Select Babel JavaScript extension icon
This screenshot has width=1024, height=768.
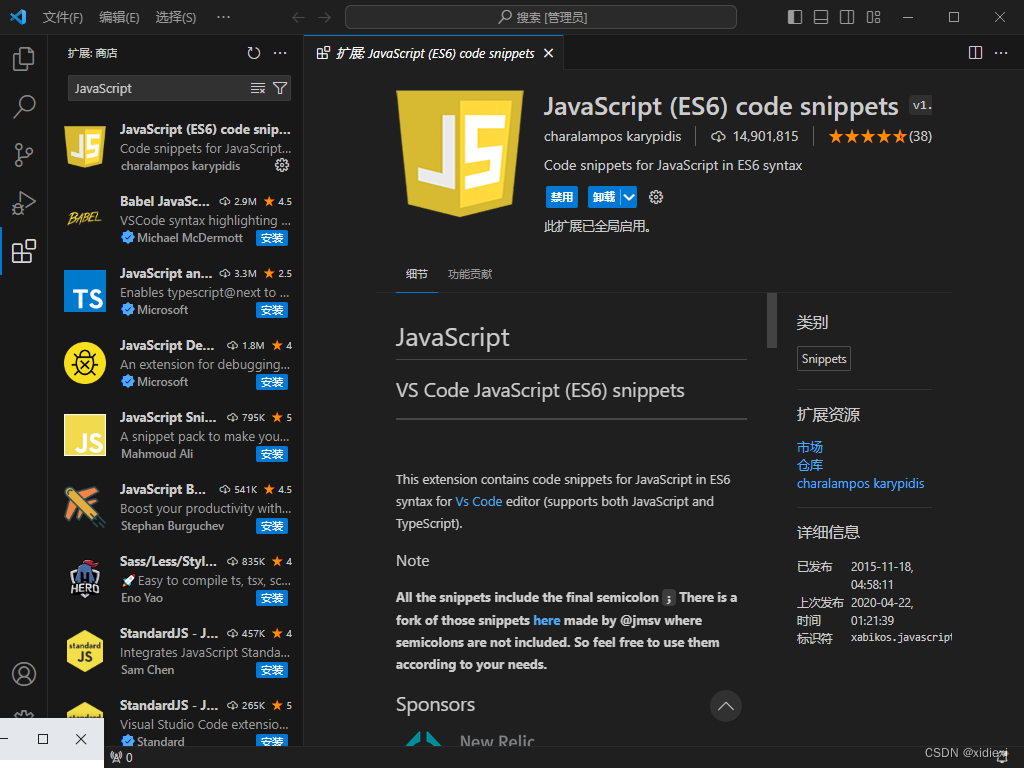(85, 219)
